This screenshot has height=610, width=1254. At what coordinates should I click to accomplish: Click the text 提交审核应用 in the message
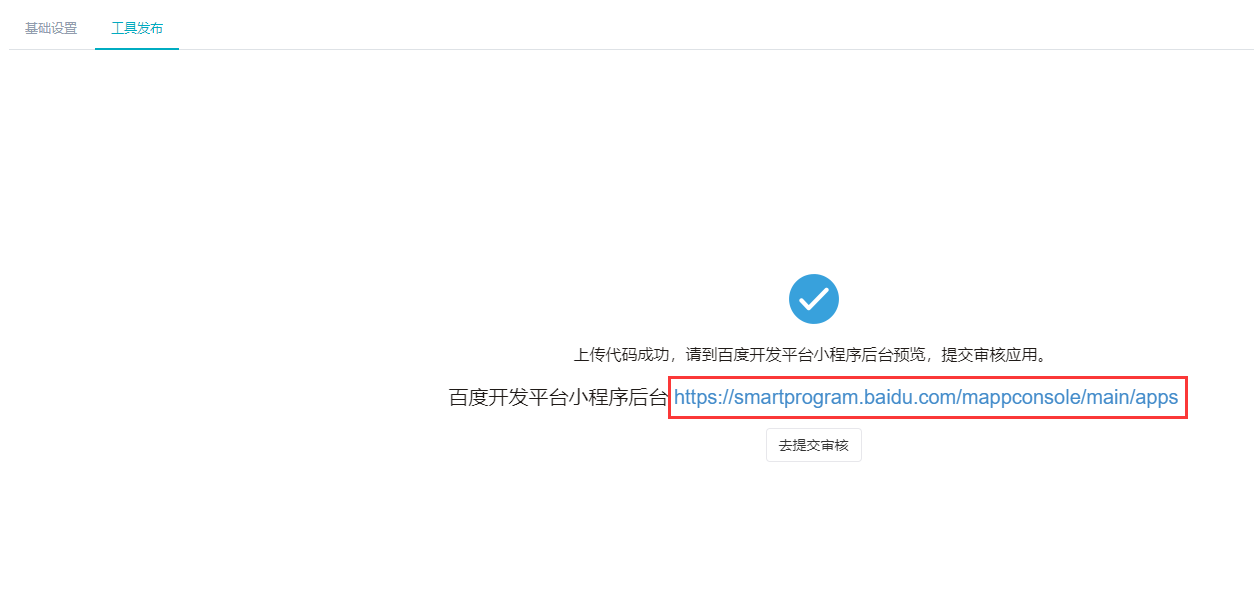989,355
